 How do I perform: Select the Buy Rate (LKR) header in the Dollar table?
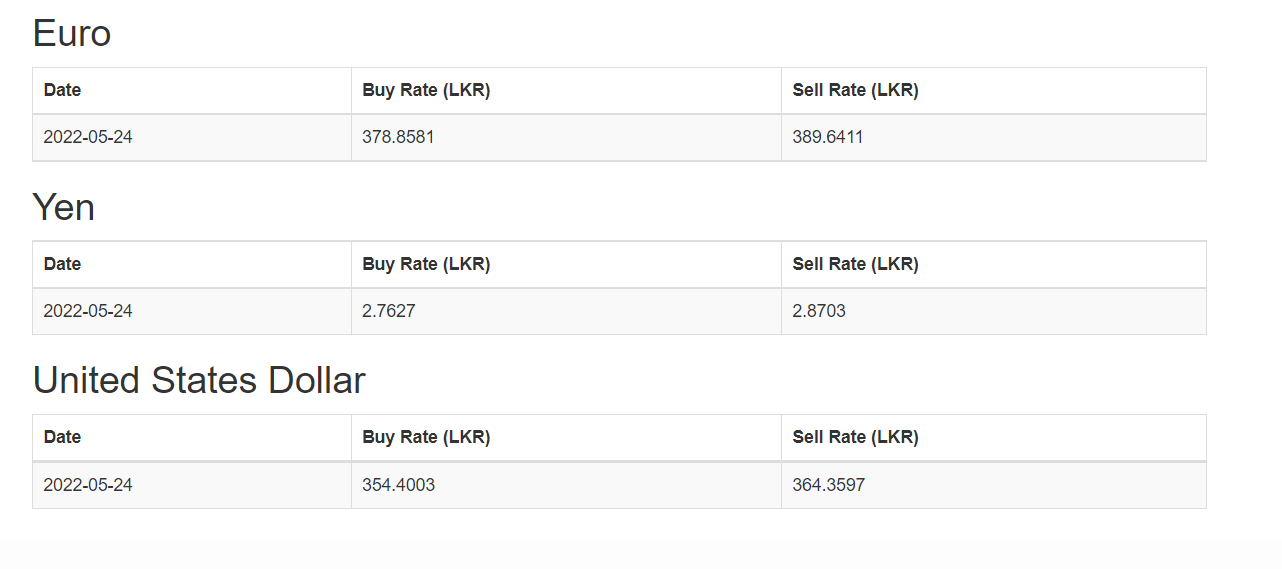[x=426, y=437]
